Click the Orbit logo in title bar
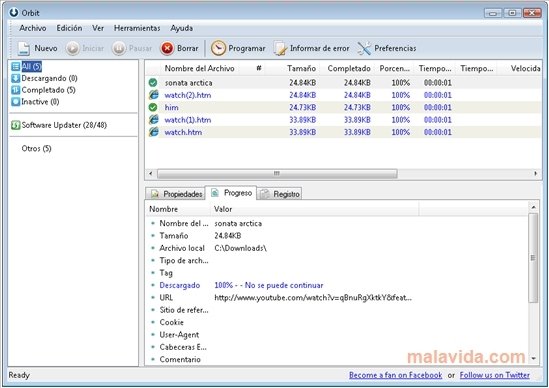Screen dimensions: 549x388 tap(14, 13)
